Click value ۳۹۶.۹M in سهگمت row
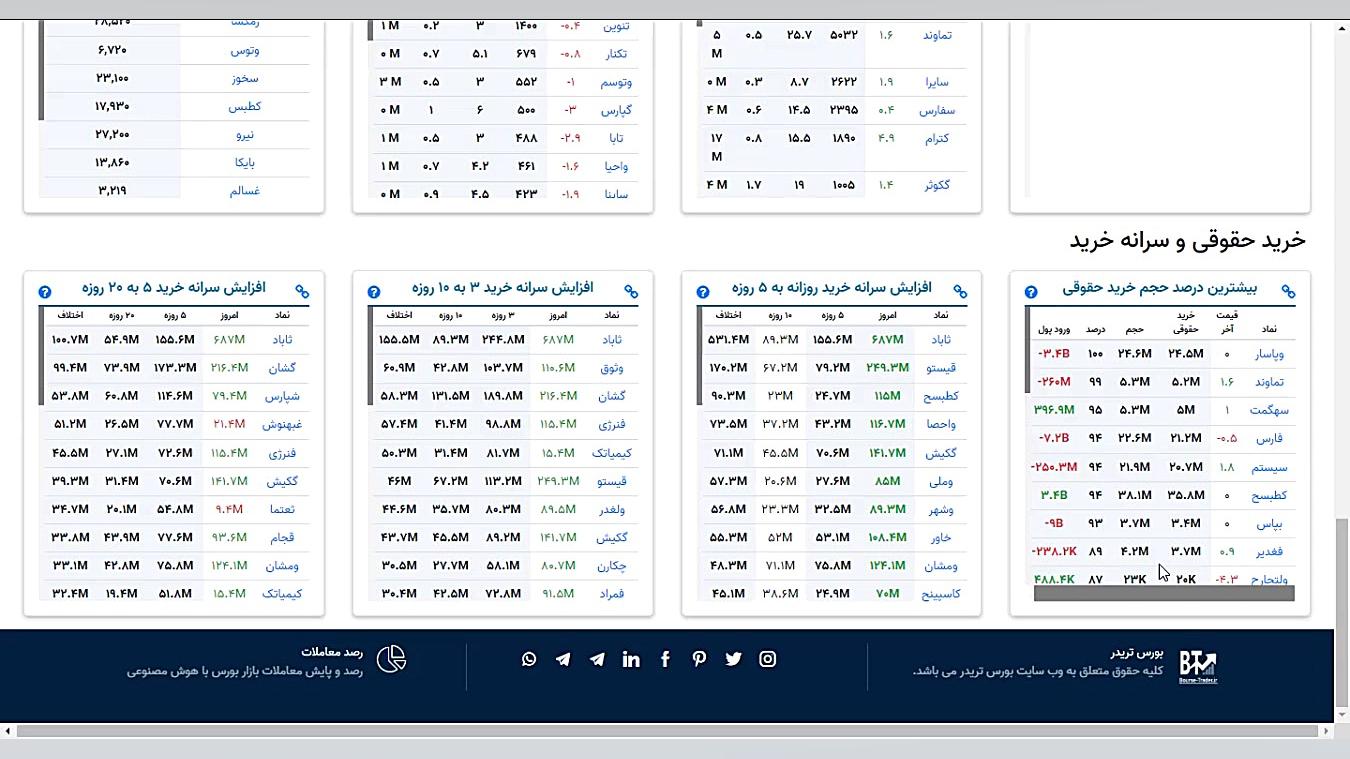The height and width of the screenshot is (759, 1350). tap(1054, 410)
